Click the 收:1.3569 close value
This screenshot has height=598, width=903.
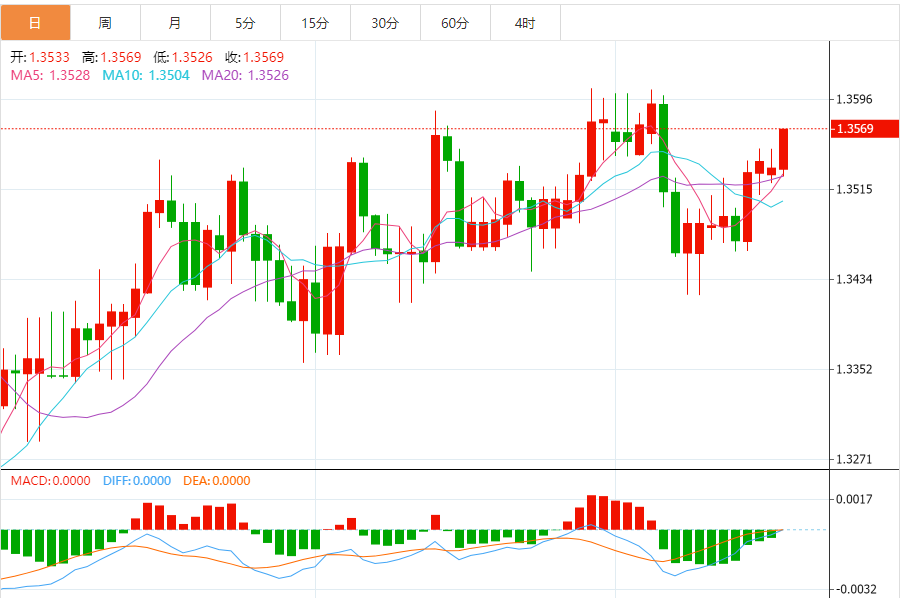[x=255, y=57]
